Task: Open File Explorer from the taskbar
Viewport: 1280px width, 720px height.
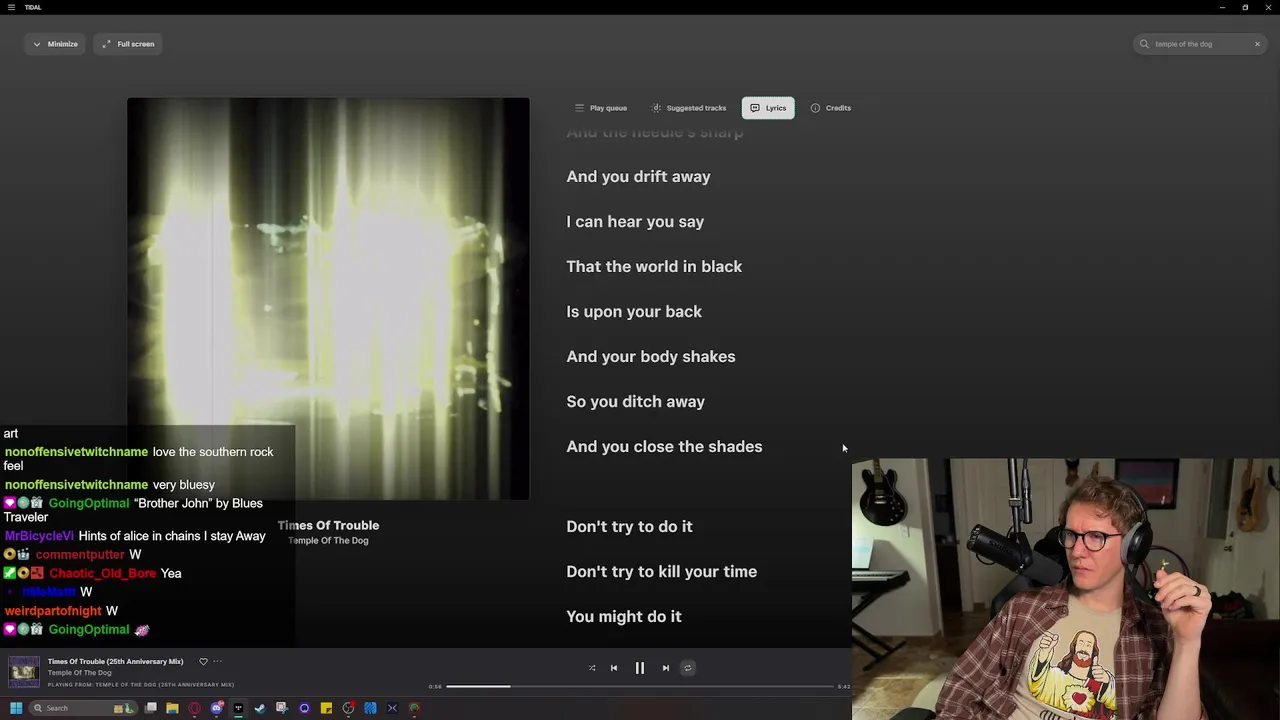Action: 172,708
